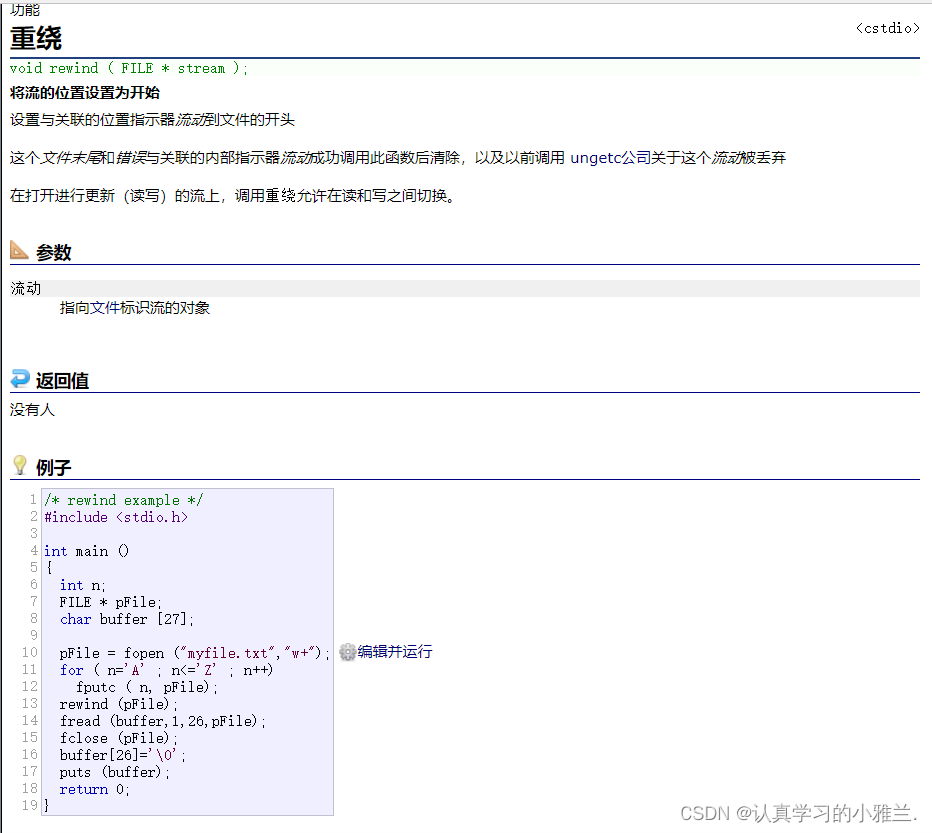The image size is (932, 833).
Task: Click the puts (buffer); code line
Action: point(115,772)
